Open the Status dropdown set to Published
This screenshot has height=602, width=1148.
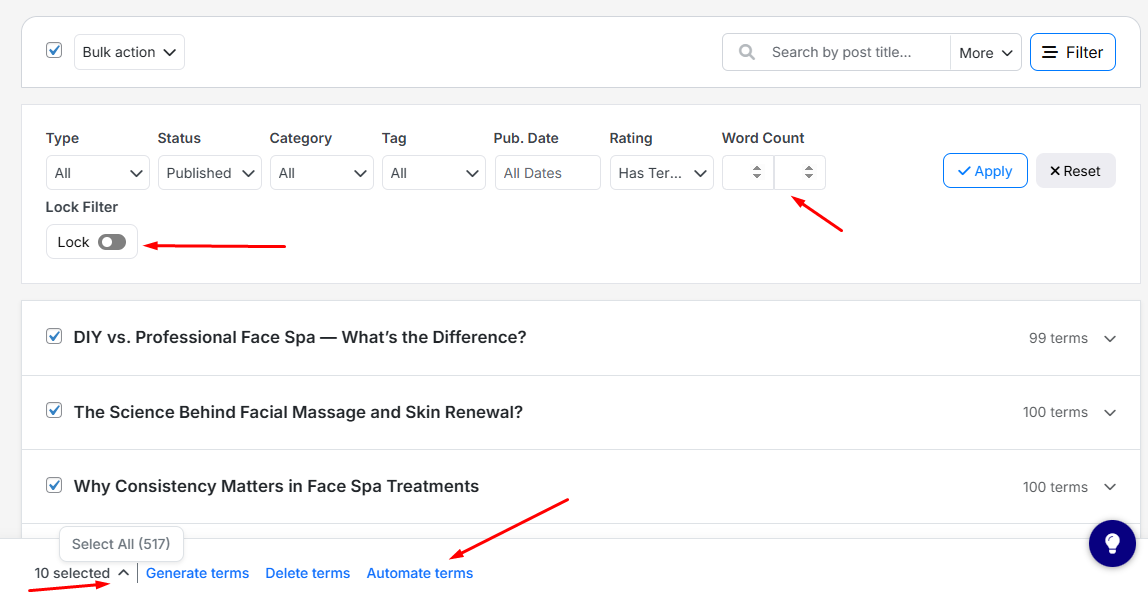pyautogui.click(x=209, y=173)
